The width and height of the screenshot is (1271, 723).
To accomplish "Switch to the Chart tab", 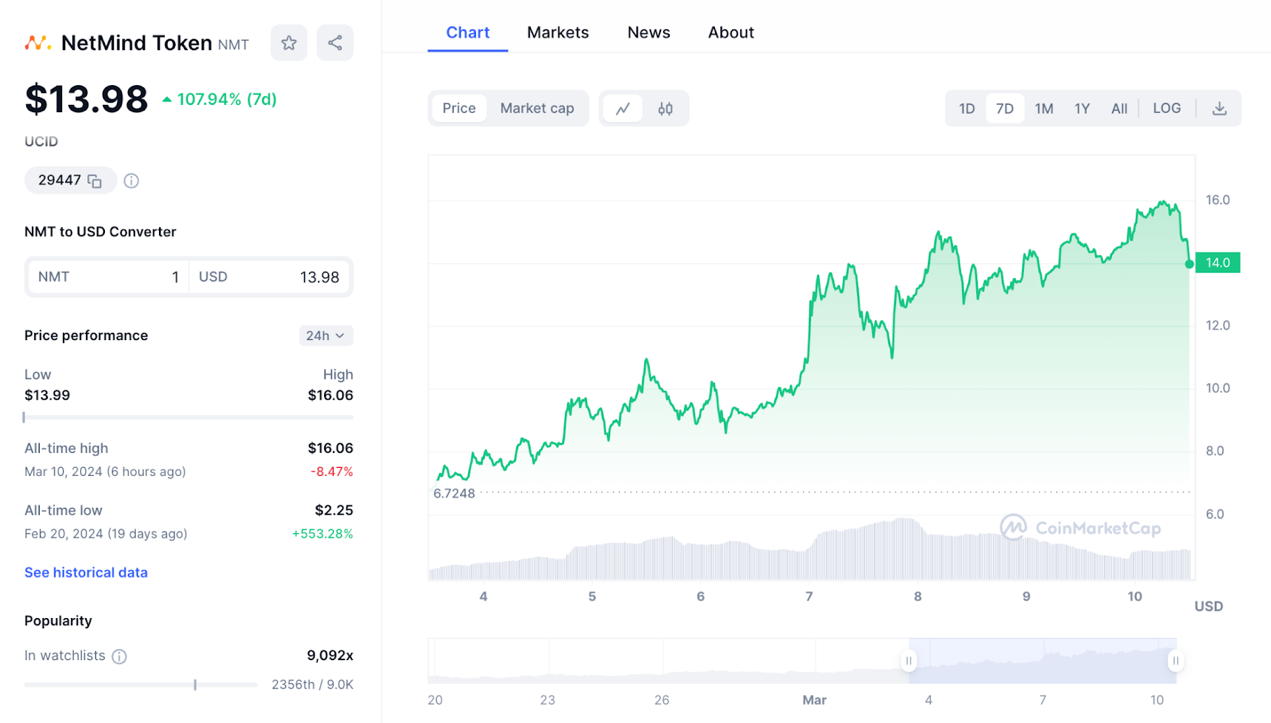I will 468,32.
